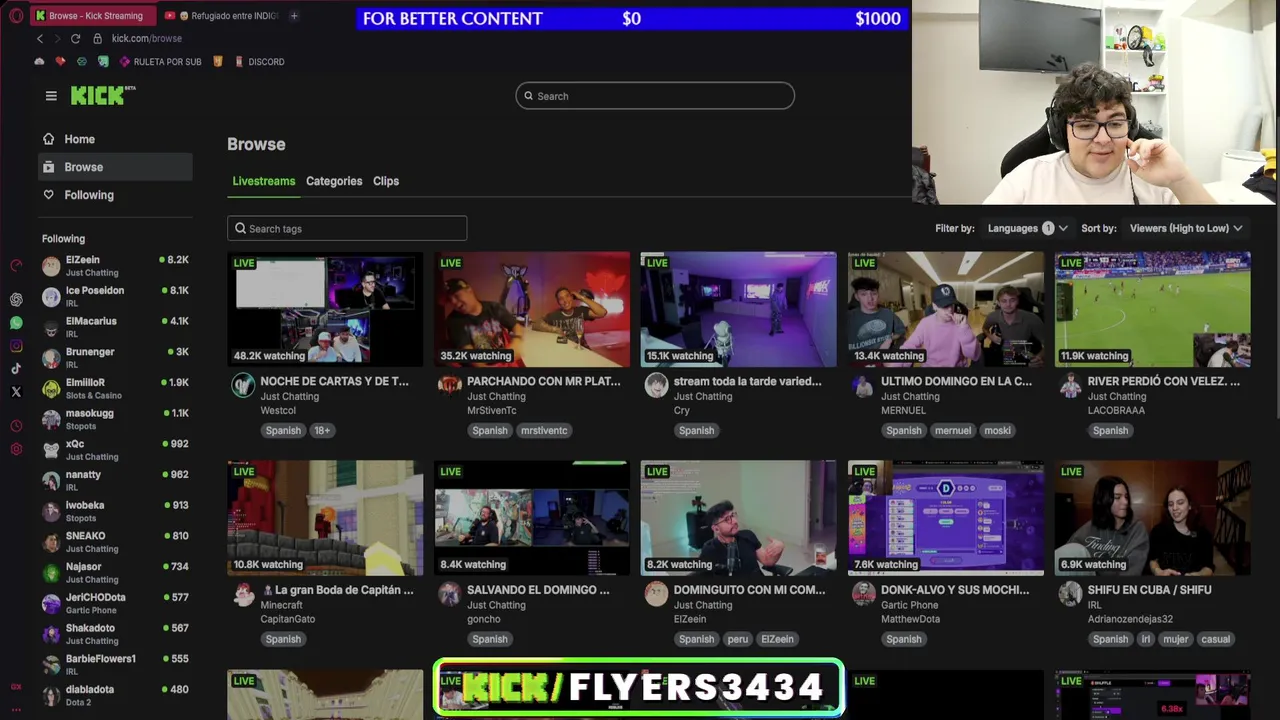Open TikTok in the Opera sidebar
The width and height of the screenshot is (1280, 720).
point(16,368)
